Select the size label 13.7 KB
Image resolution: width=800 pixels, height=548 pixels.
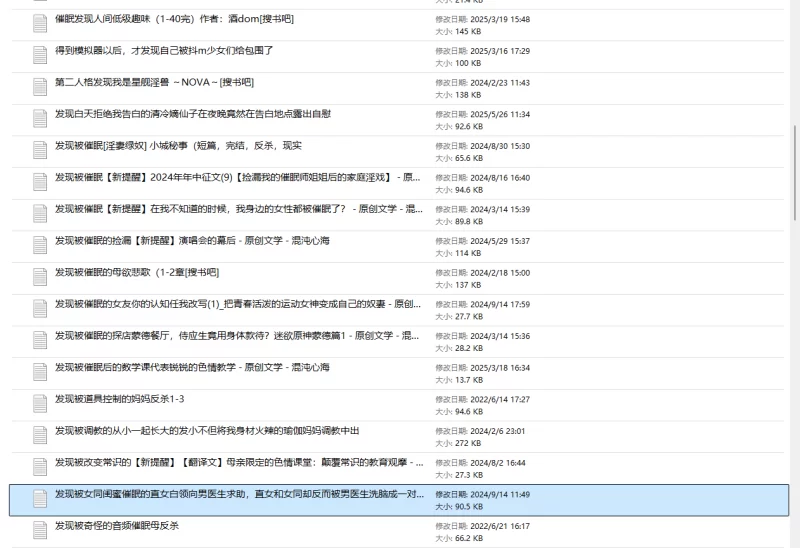pos(459,380)
